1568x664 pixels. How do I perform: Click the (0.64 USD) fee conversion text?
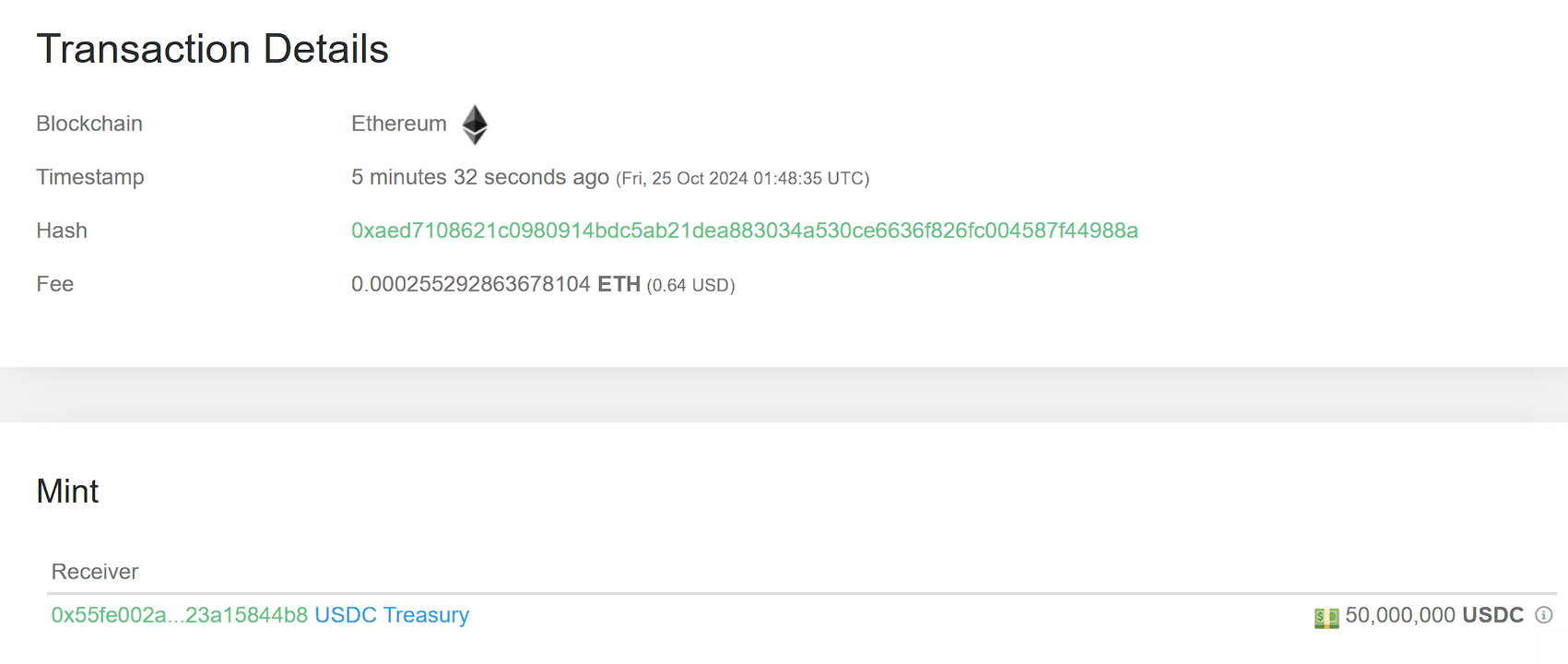point(691,285)
